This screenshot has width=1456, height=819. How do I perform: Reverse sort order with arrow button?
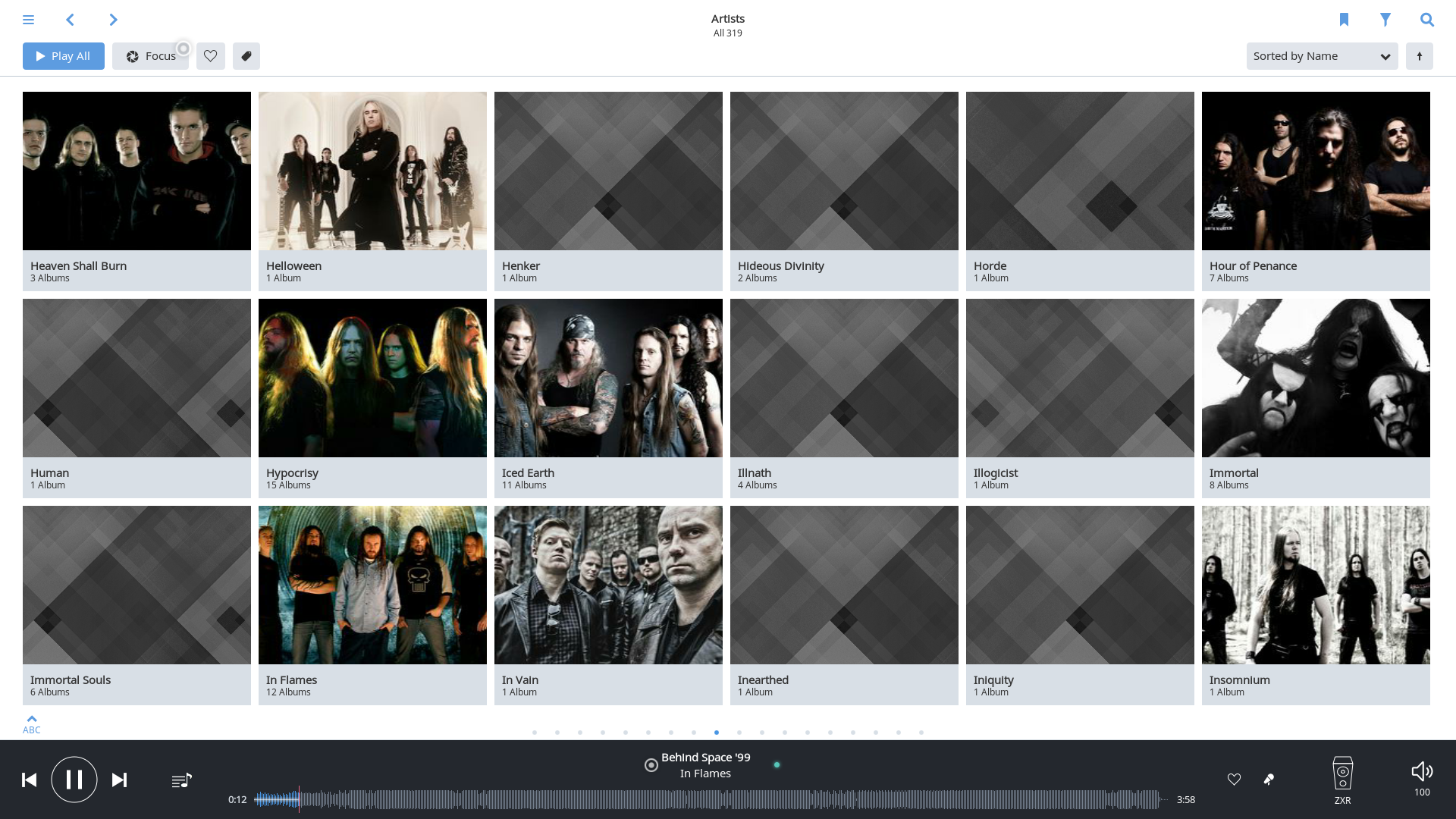point(1419,56)
